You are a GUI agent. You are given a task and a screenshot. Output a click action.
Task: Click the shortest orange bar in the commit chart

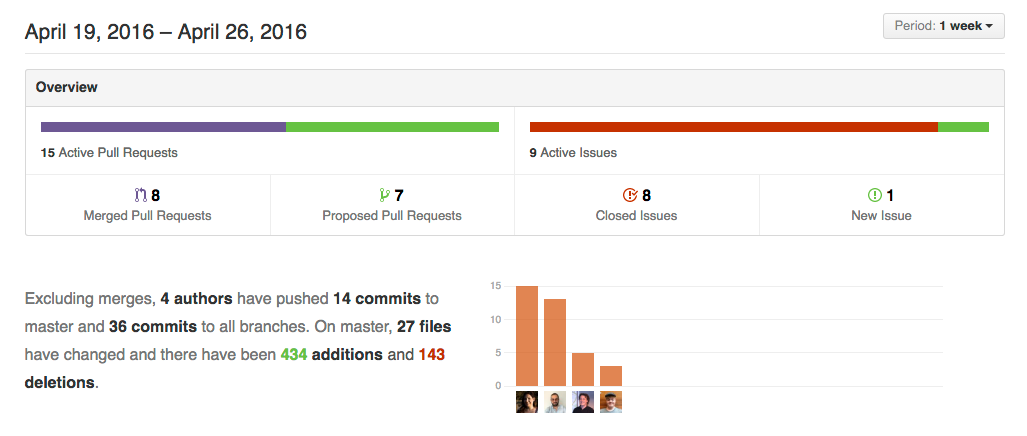pos(610,376)
